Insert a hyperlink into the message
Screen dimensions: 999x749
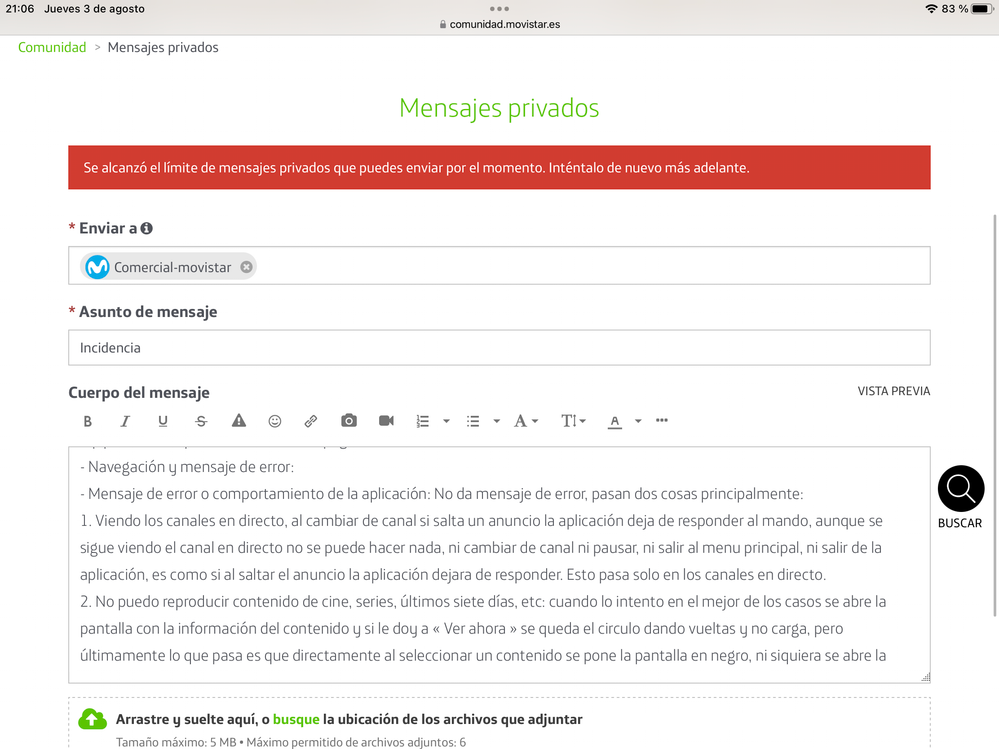tap(311, 421)
